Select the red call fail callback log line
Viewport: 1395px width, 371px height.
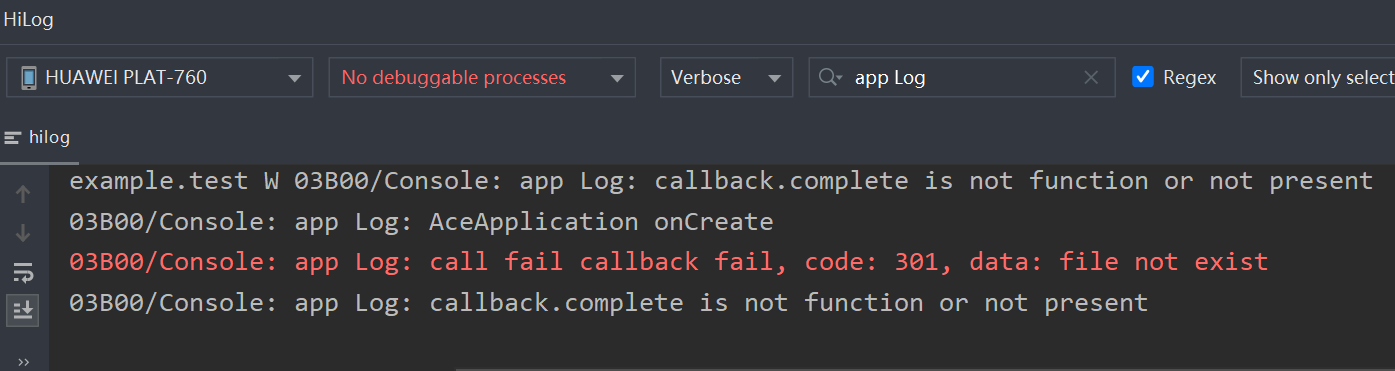click(669, 262)
